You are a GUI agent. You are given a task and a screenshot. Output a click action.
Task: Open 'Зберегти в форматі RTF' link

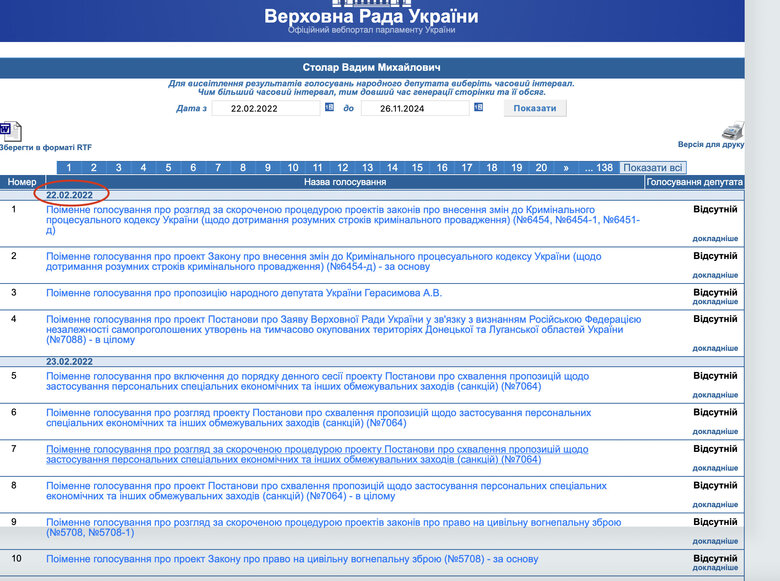45,147
